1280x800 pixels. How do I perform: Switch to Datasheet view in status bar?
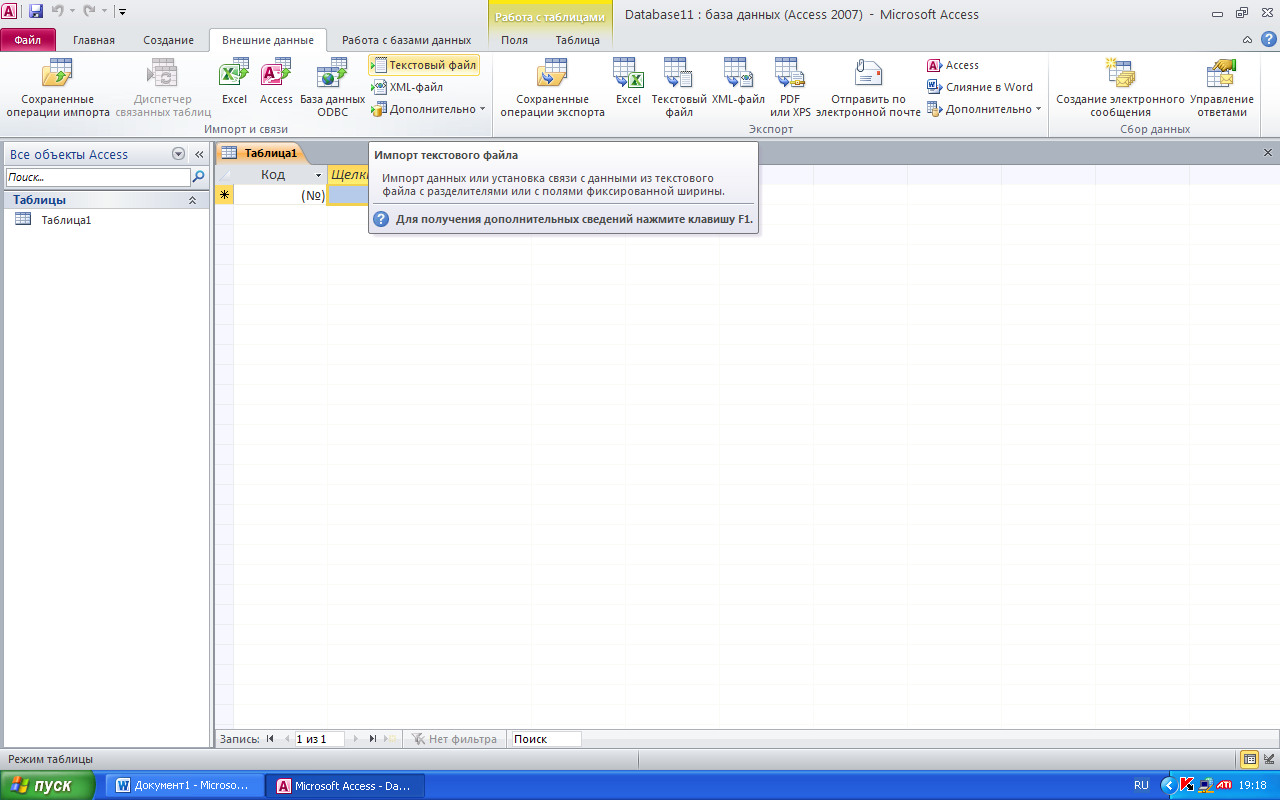click(x=1249, y=759)
